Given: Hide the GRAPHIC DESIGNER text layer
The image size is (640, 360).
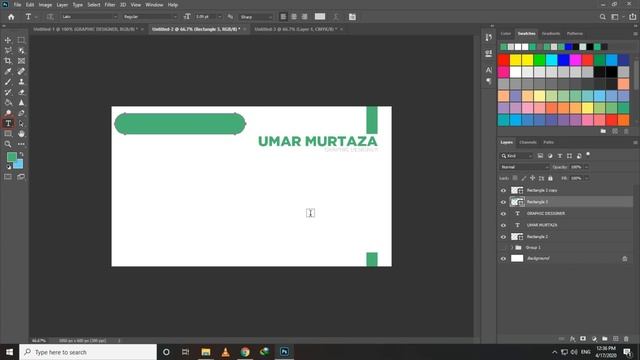Looking at the screenshot, I should (503, 213).
